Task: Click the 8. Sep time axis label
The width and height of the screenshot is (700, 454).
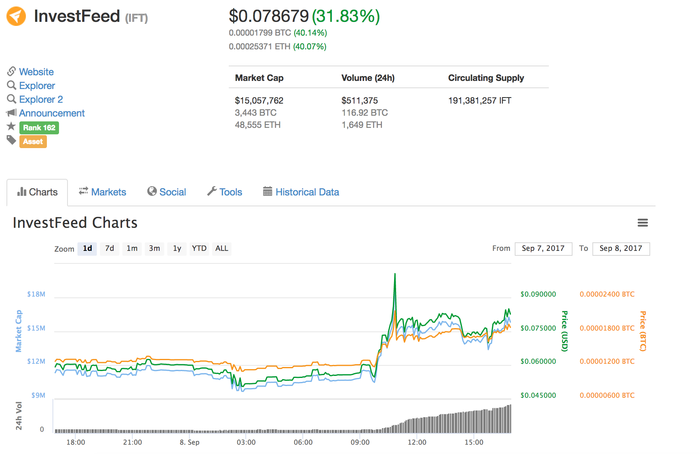Action: tap(190, 442)
